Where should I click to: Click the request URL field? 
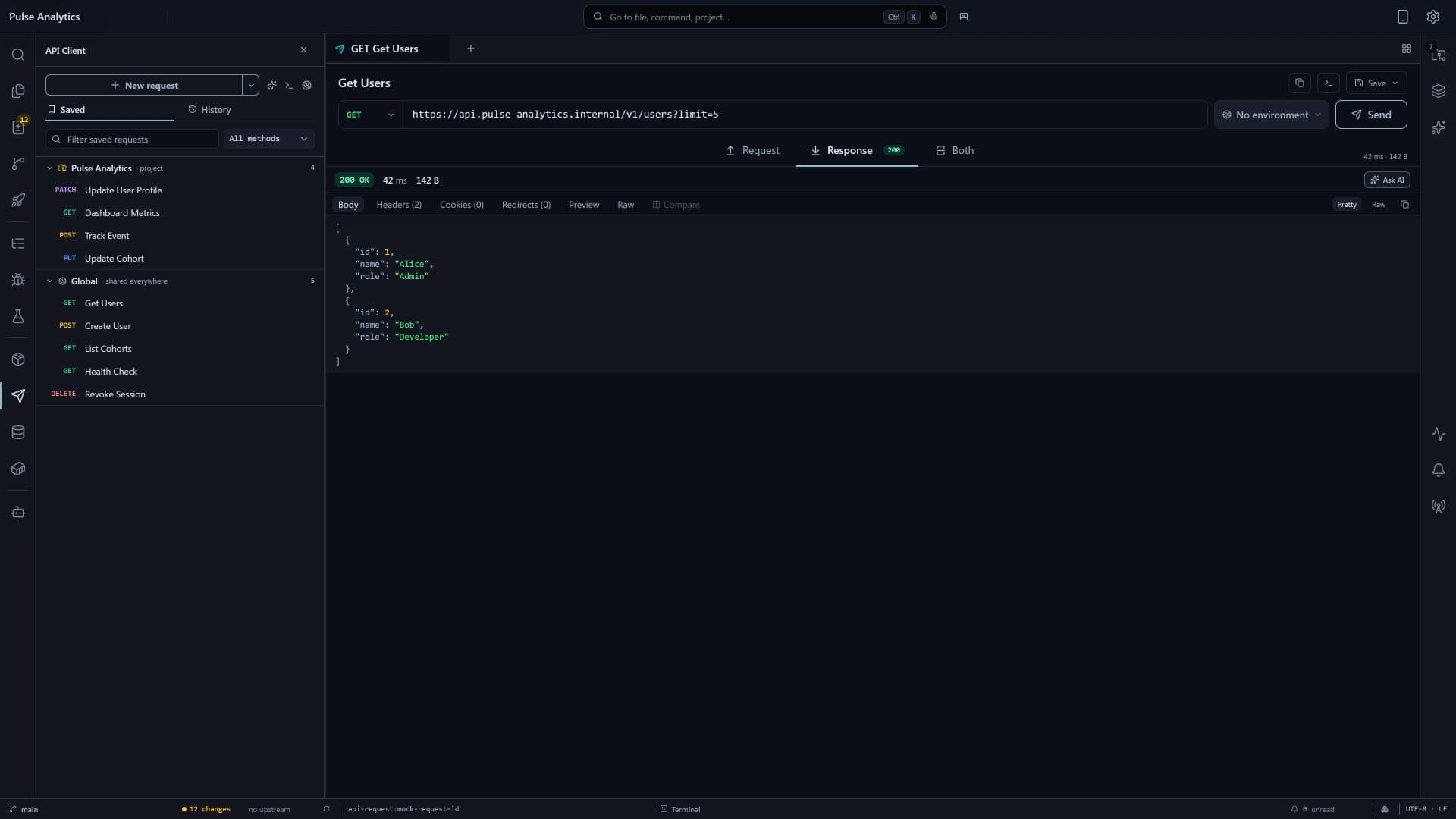point(805,115)
